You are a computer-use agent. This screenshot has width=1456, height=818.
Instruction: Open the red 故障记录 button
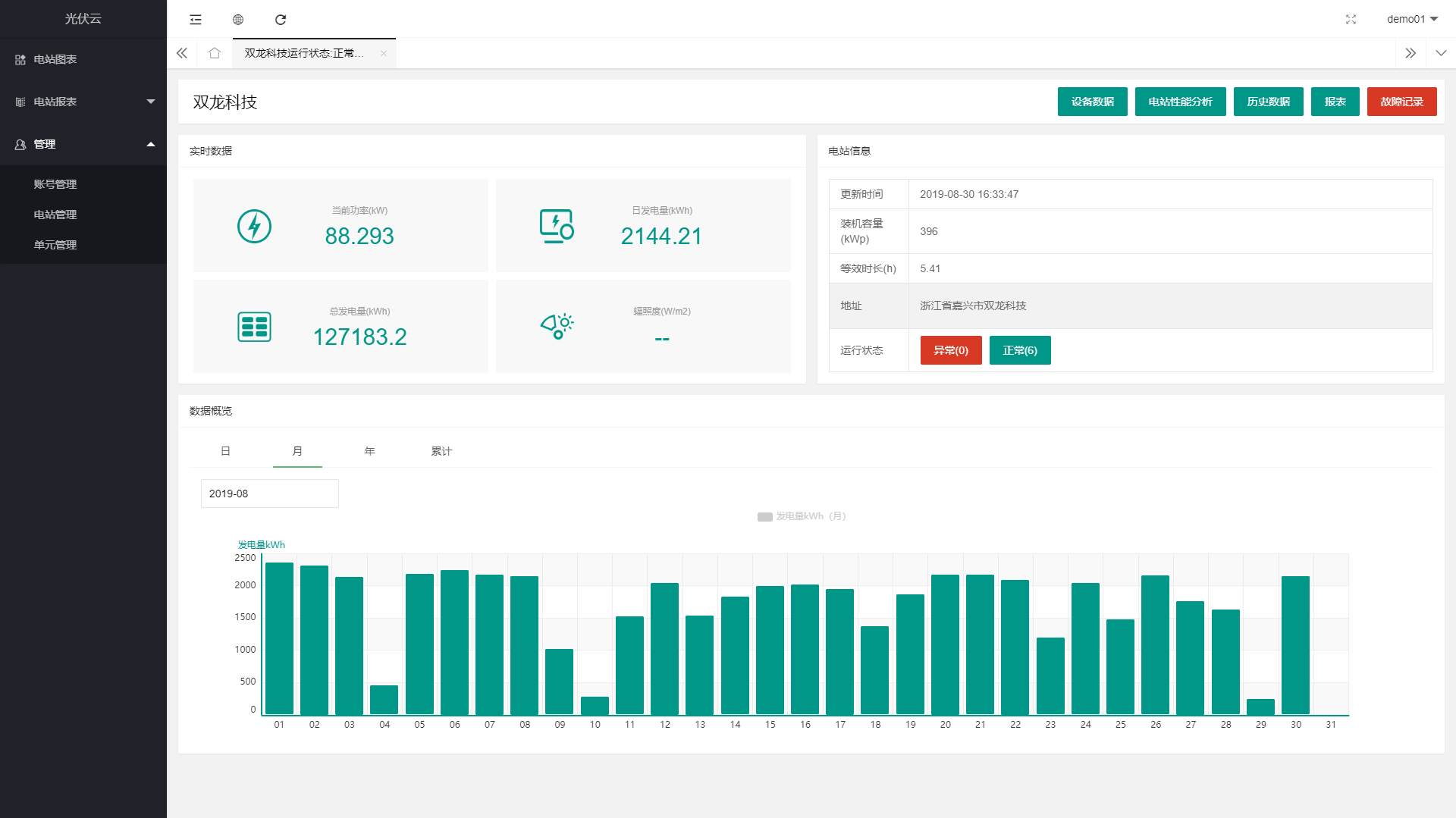point(1401,102)
